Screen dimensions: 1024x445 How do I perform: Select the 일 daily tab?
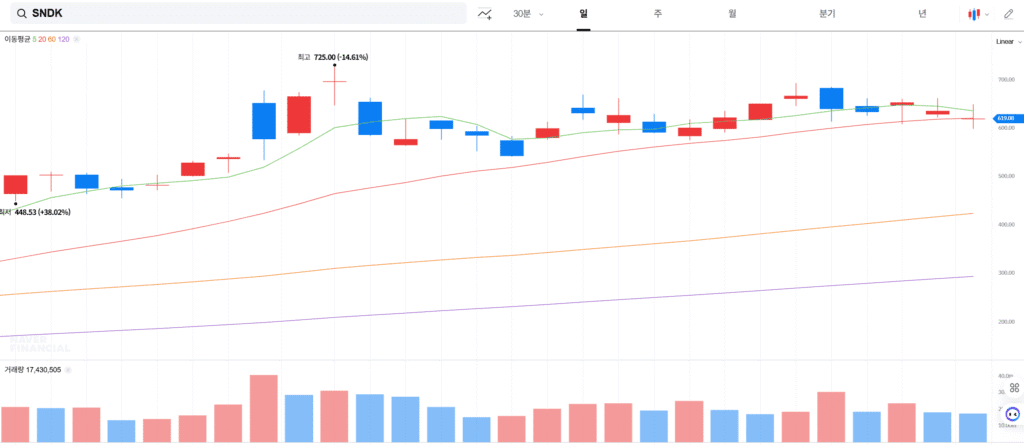[x=583, y=14]
